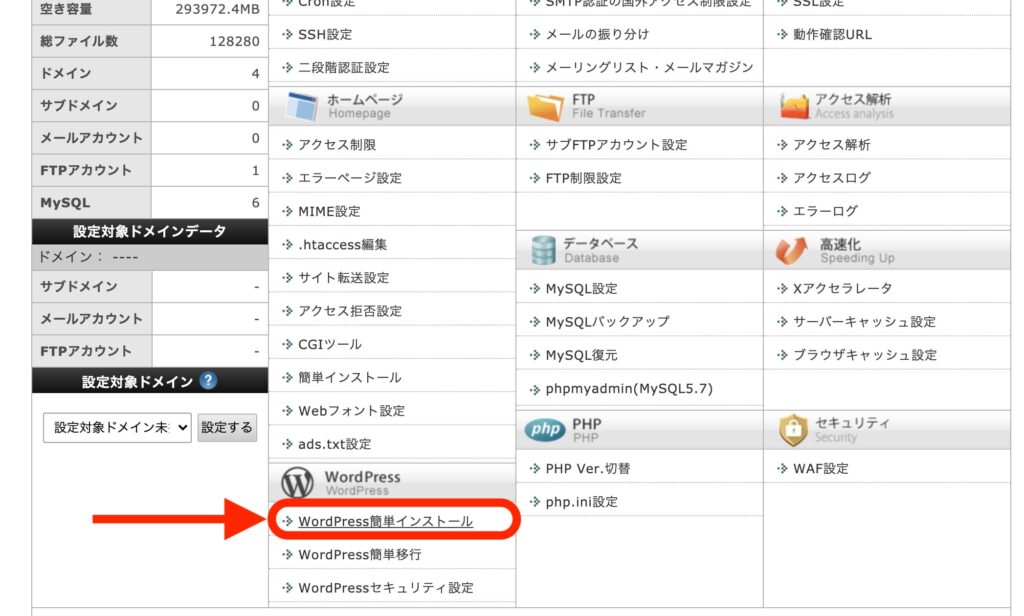Click the access analysis chart icon
This screenshot has height=616, width=1024.
point(794,106)
